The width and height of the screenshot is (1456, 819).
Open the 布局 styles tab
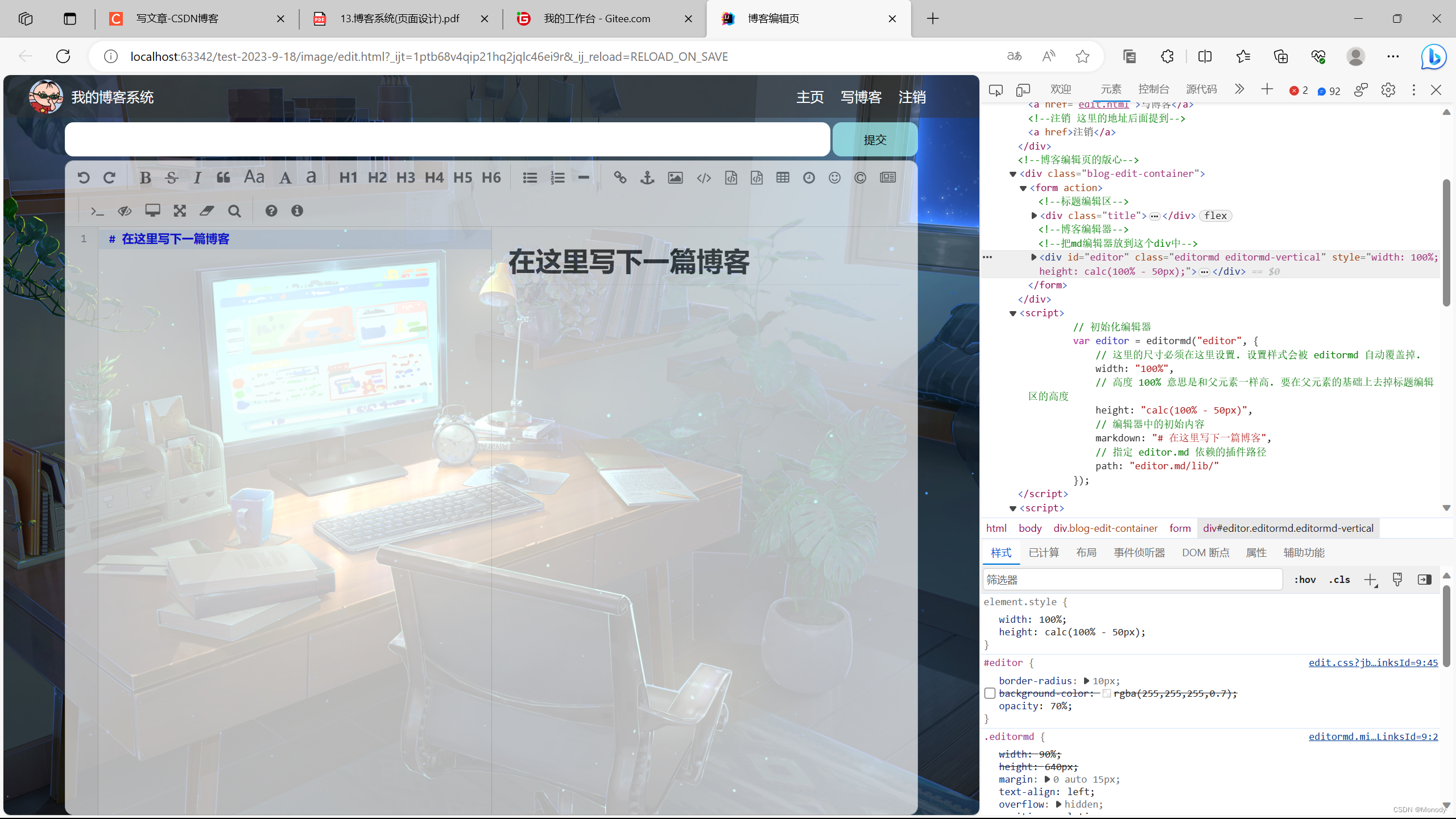click(1086, 553)
